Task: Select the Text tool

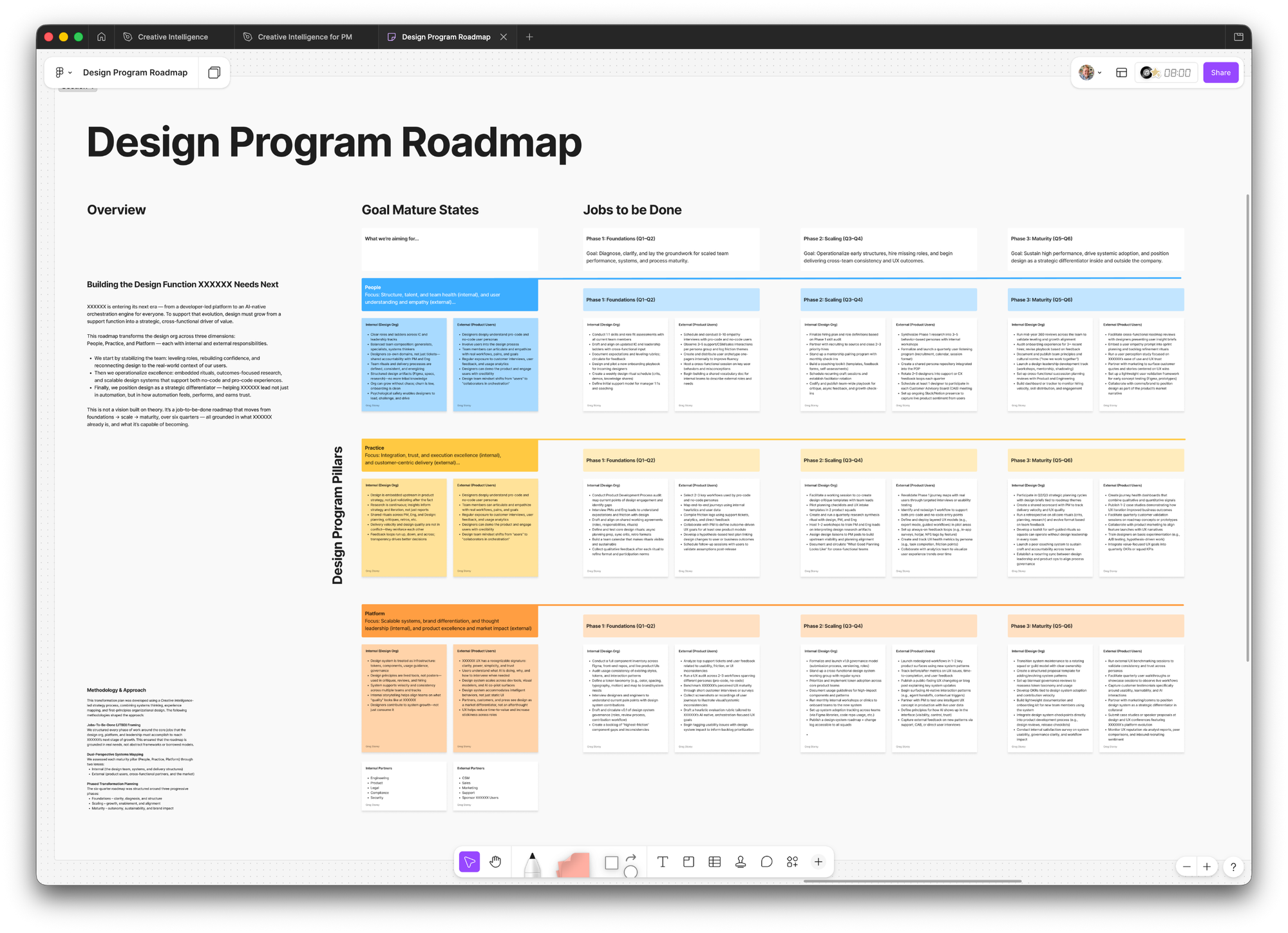Action: tap(662, 862)
